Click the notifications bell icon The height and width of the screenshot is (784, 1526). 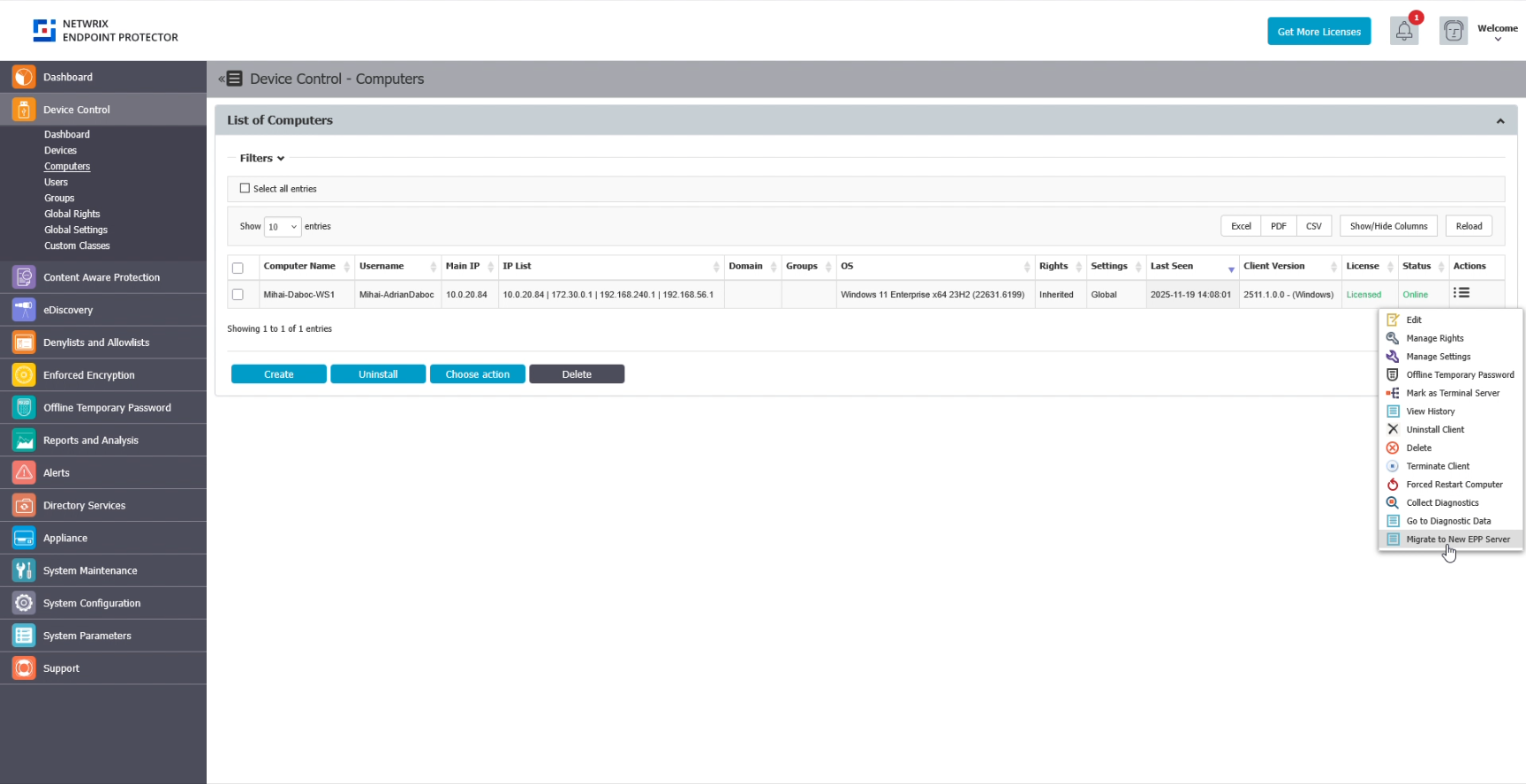tap(1403, 32)
